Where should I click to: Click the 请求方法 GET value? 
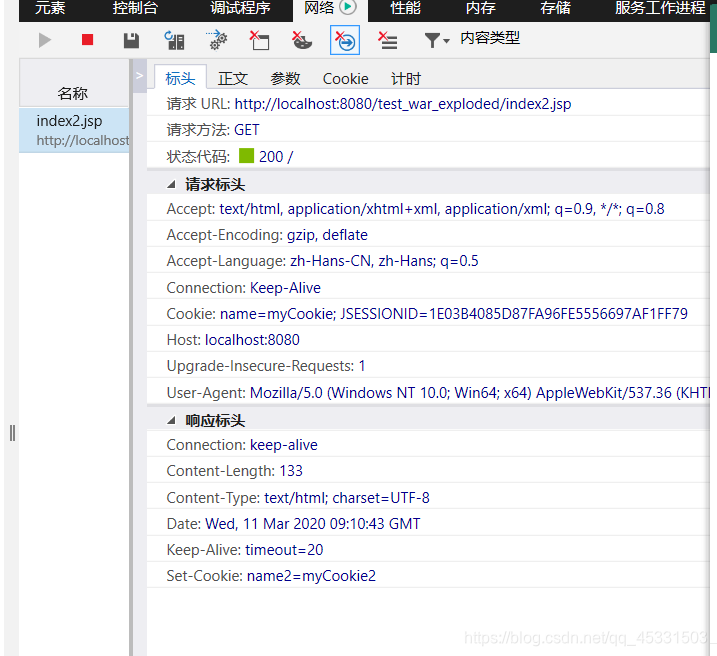click(246, 130)
